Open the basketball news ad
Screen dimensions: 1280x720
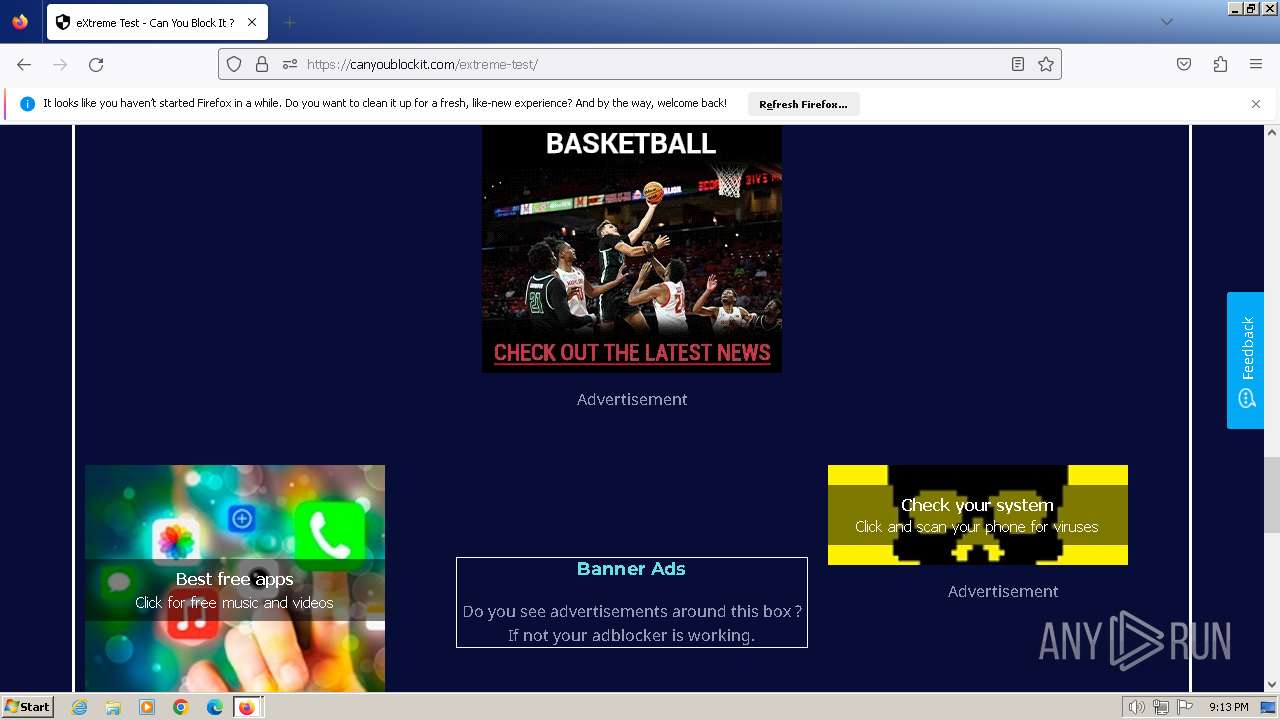pos(632,248)
